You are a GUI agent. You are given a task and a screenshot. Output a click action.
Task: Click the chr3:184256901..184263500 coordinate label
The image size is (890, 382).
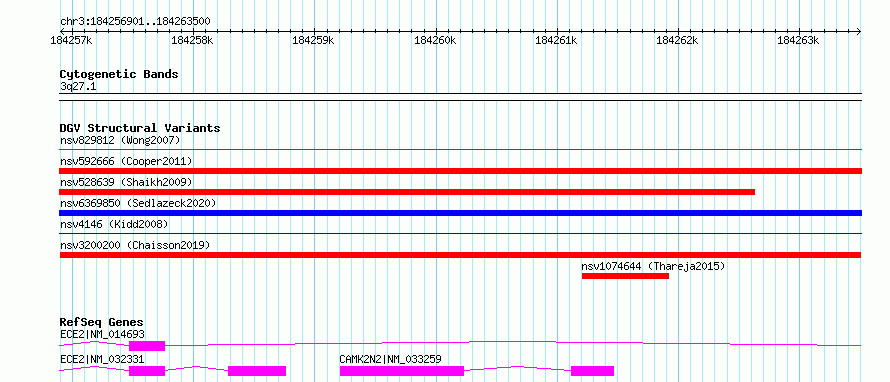(x=135, y=22)
